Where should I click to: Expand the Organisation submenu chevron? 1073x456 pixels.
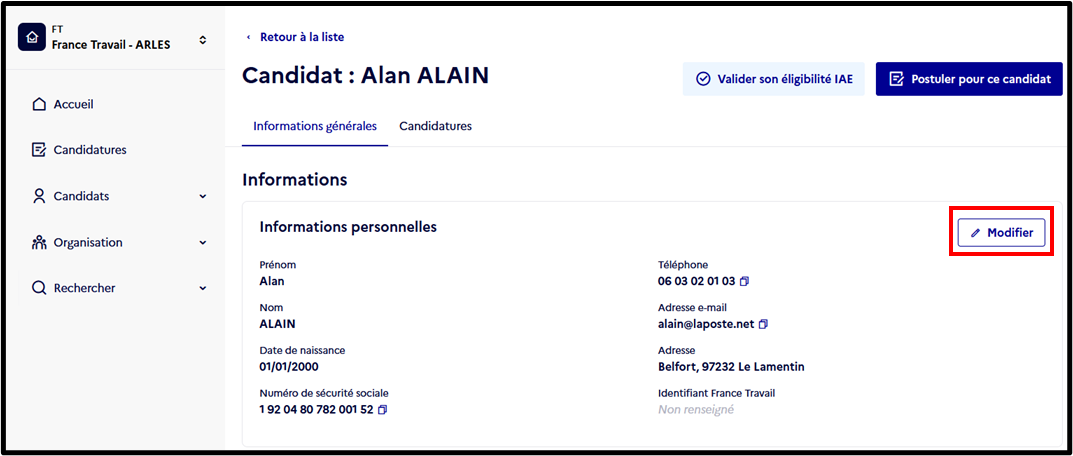203,242
